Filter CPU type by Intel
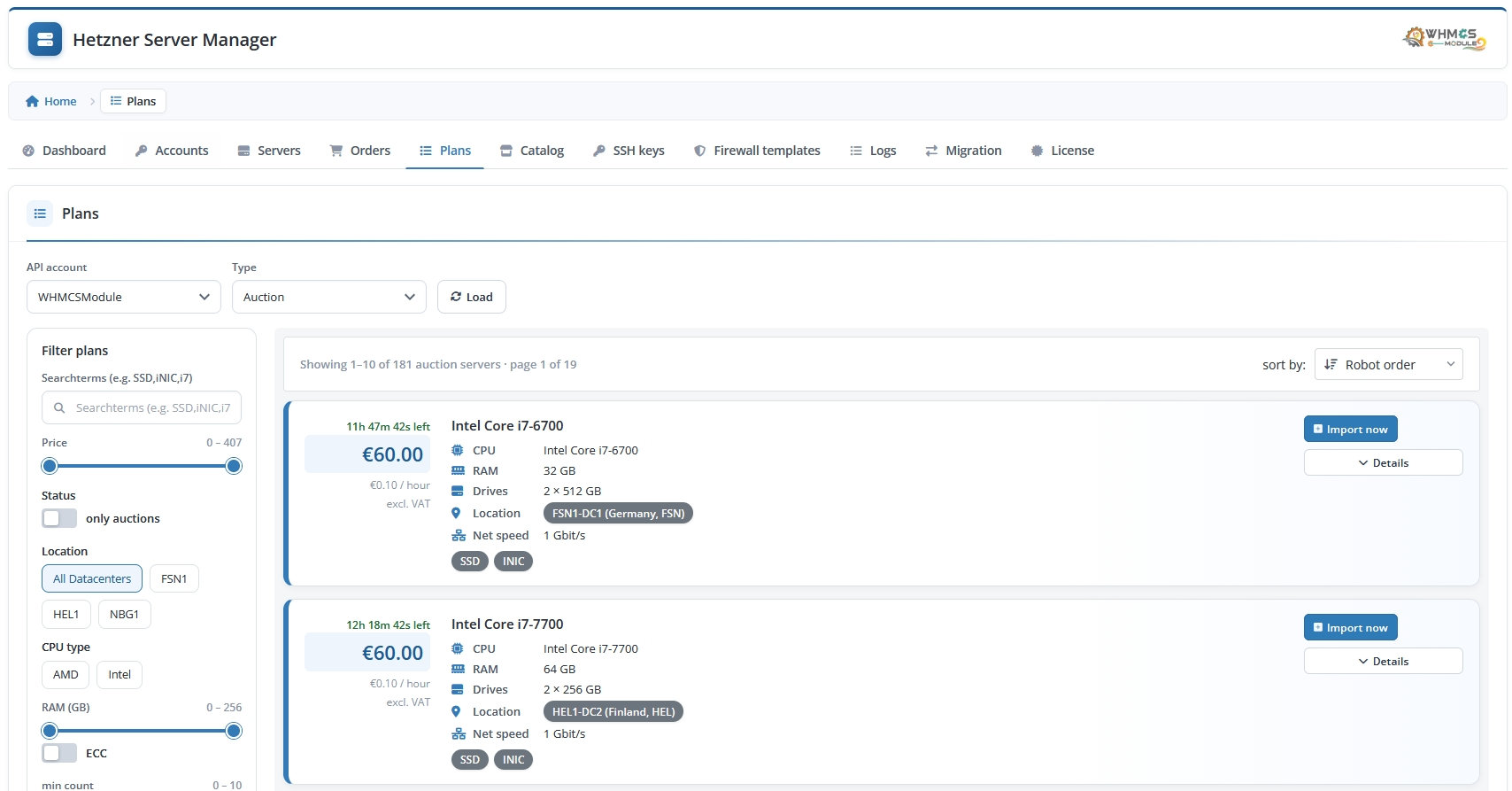 click(120, 674)
